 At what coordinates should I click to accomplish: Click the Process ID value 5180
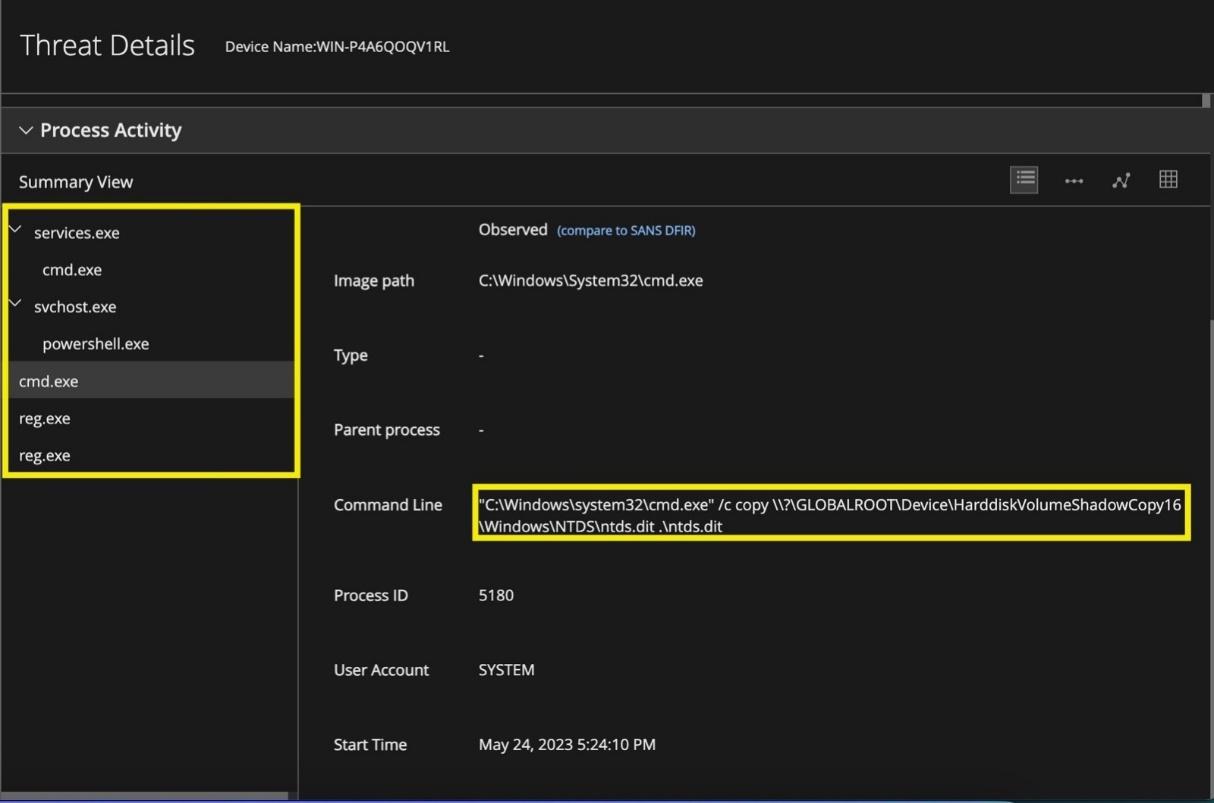[x=496, y=595]
